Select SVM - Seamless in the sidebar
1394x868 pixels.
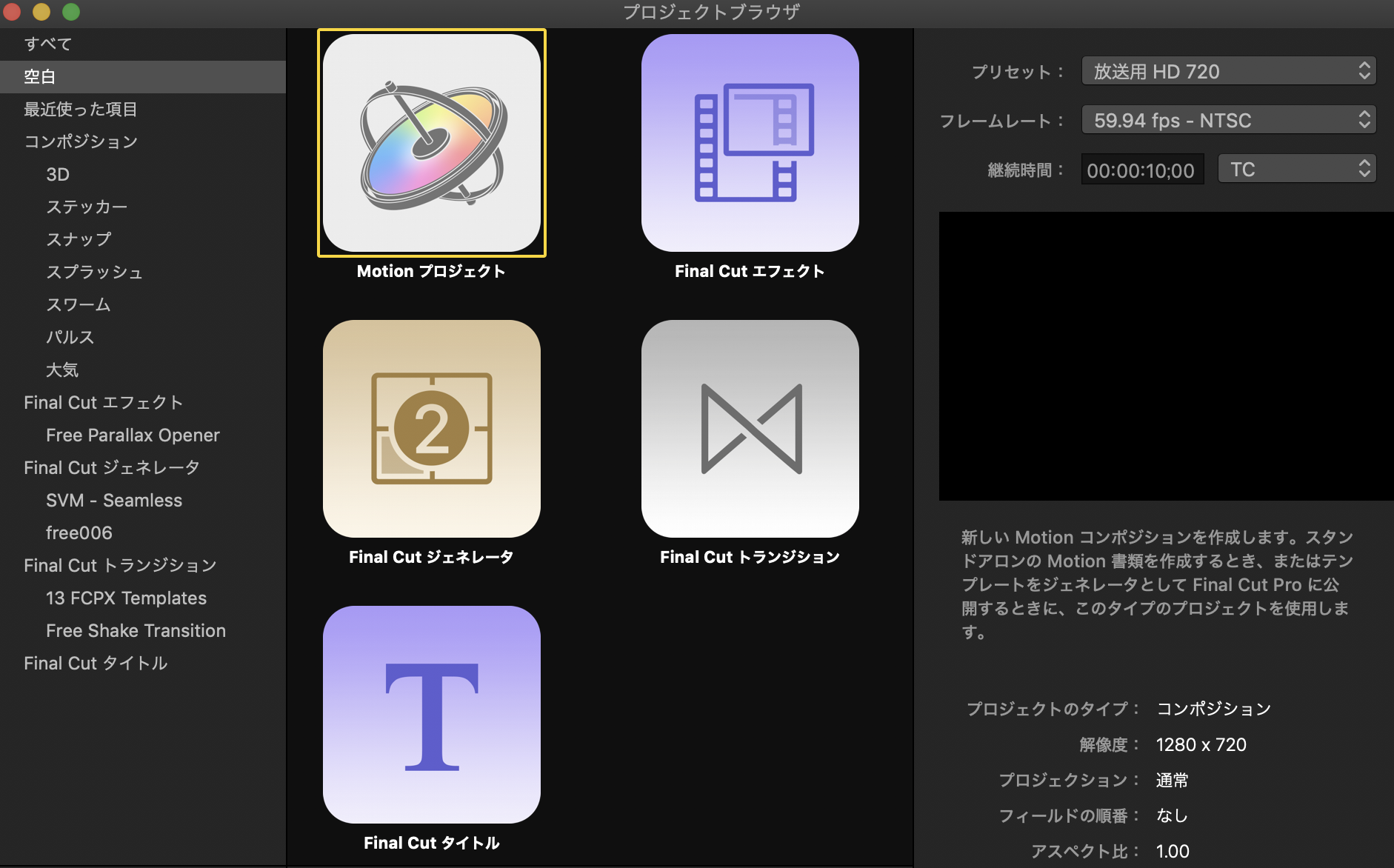[143, 501]
